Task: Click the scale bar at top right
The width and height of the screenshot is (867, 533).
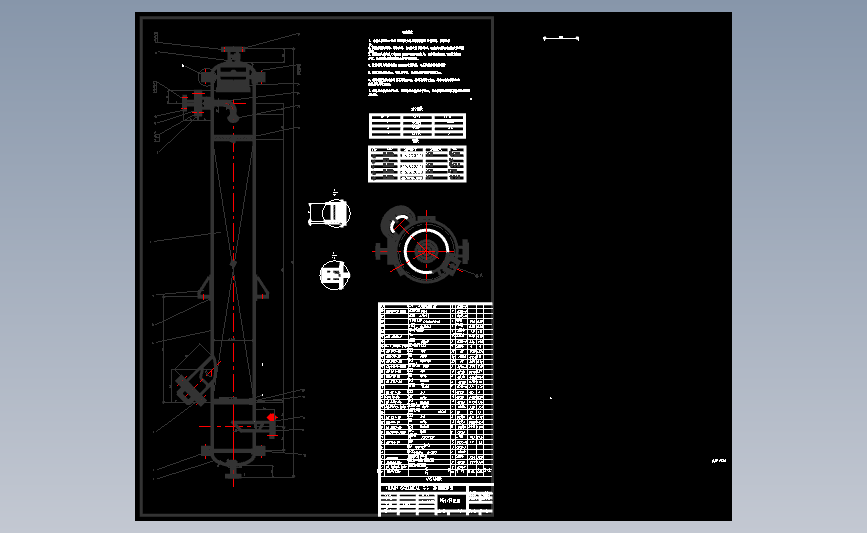Action: pyautogui.click(x=561, y=38)
